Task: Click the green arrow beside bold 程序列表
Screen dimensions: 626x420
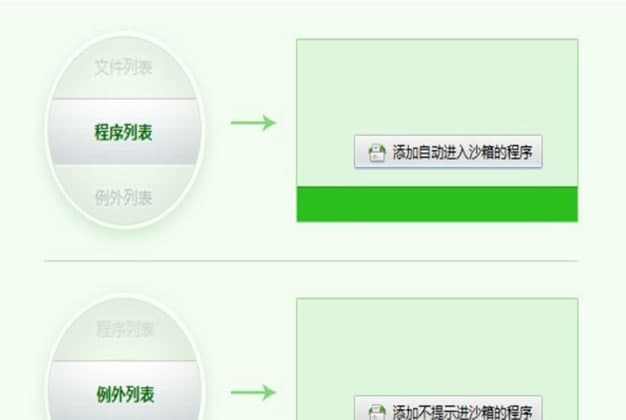Action: [x=254, y=123]
